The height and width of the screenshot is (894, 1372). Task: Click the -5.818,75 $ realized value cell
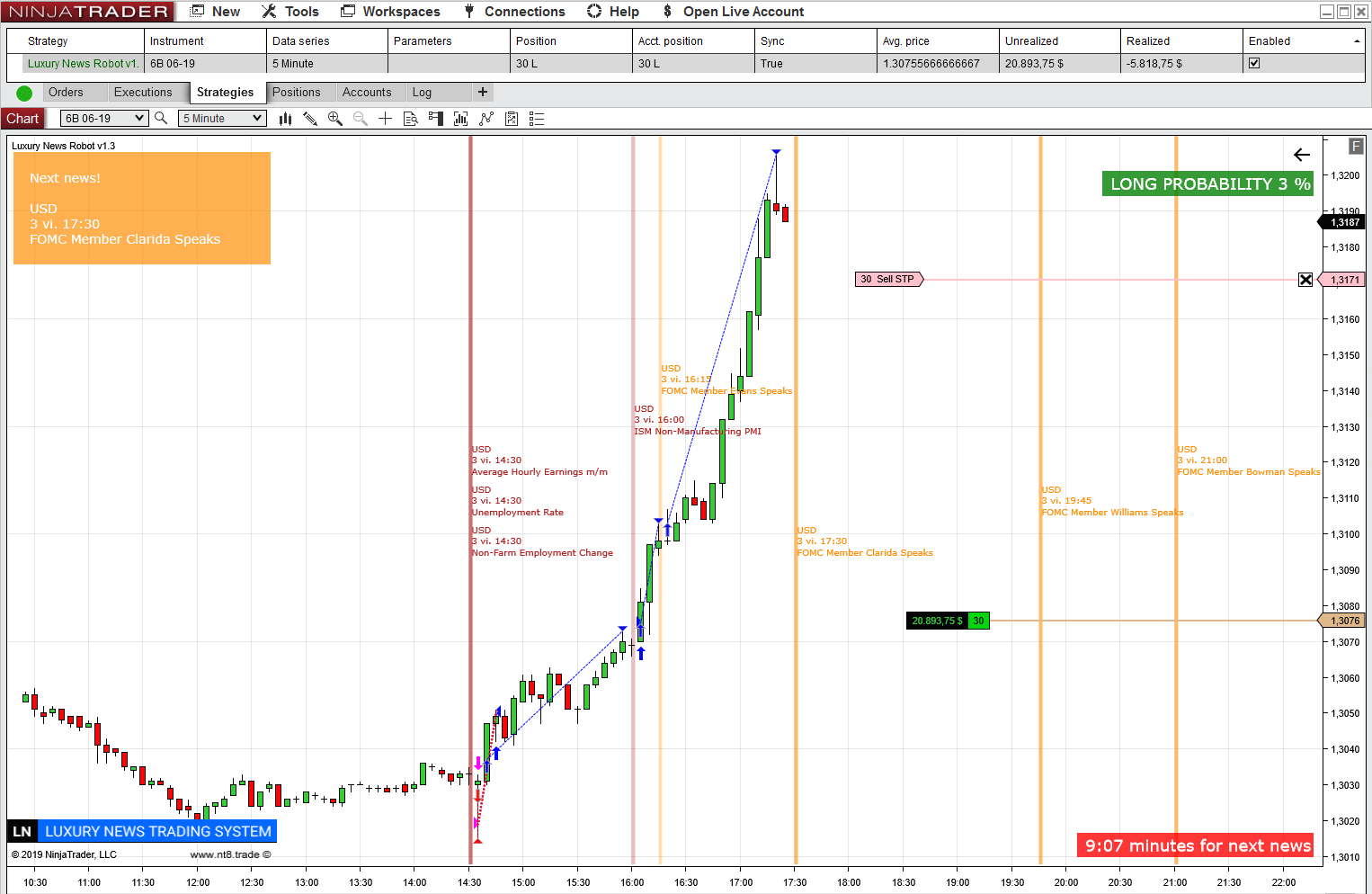click(x=1181, y=64)
